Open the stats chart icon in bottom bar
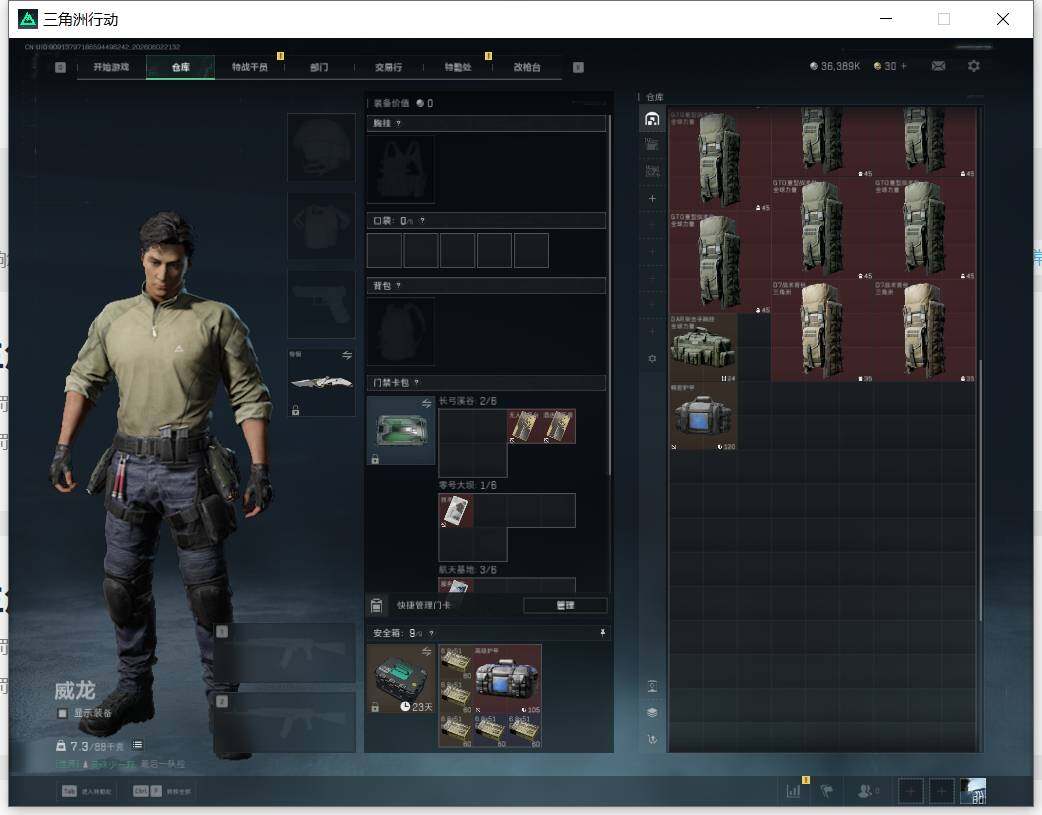The height and width of the screenshot is (815, 1042). tap(793, 791)
